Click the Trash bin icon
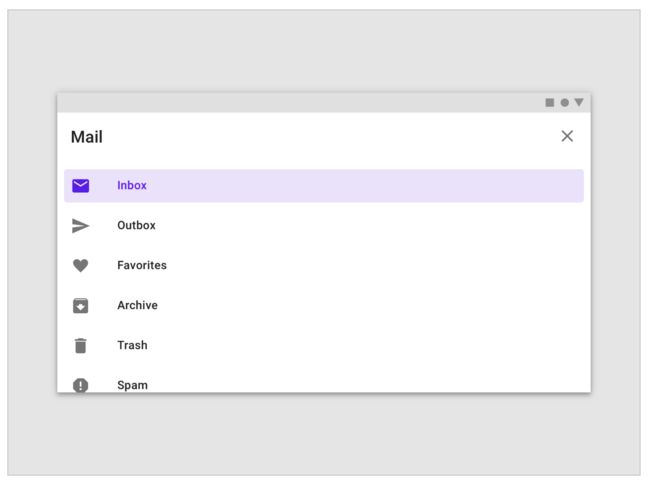 [80, 346]
